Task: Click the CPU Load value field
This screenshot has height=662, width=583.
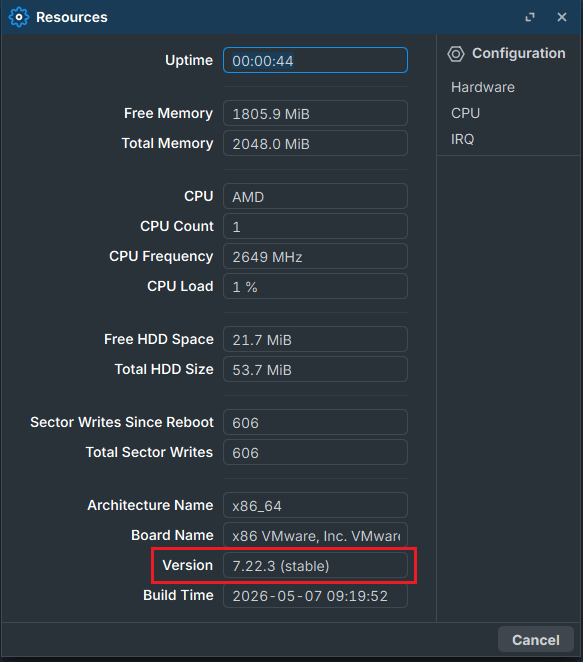Action: click(315, 286)
